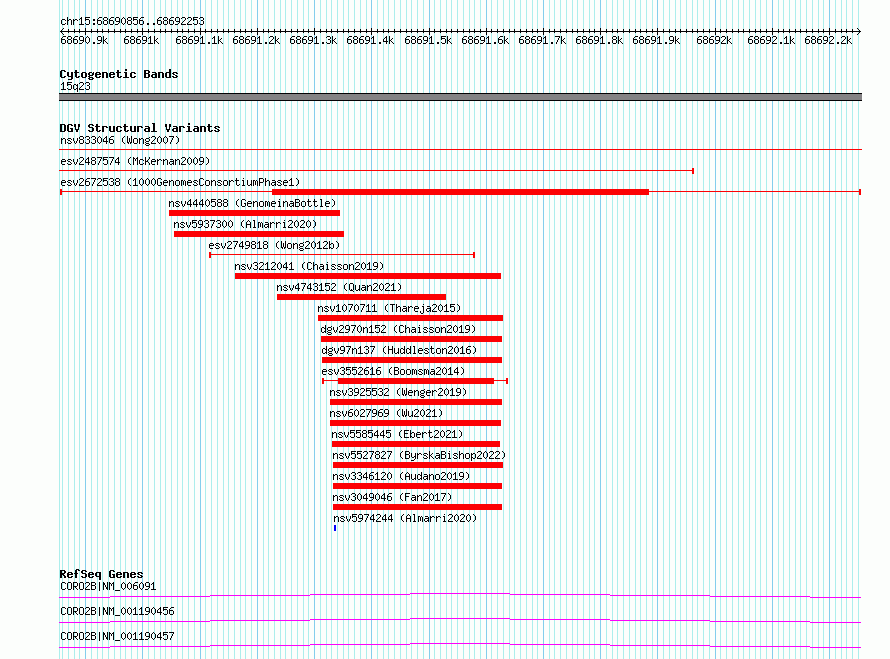Click esv3552616 (Boomsma2014) label

click(x=393, y=371)
